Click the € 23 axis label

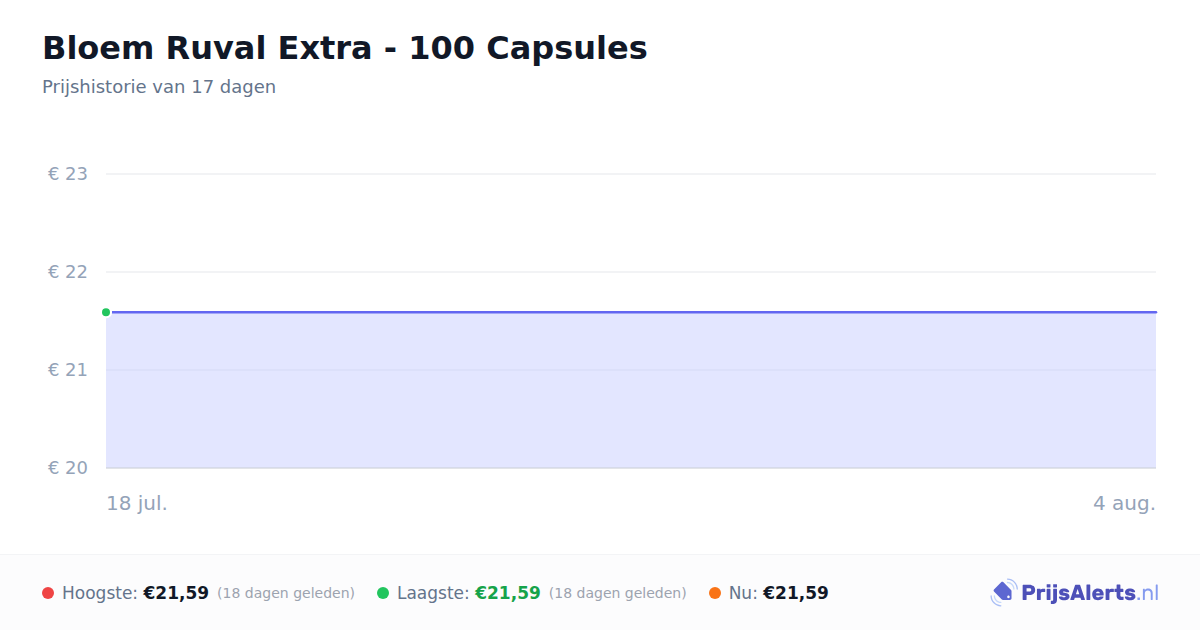coord(68,174)
